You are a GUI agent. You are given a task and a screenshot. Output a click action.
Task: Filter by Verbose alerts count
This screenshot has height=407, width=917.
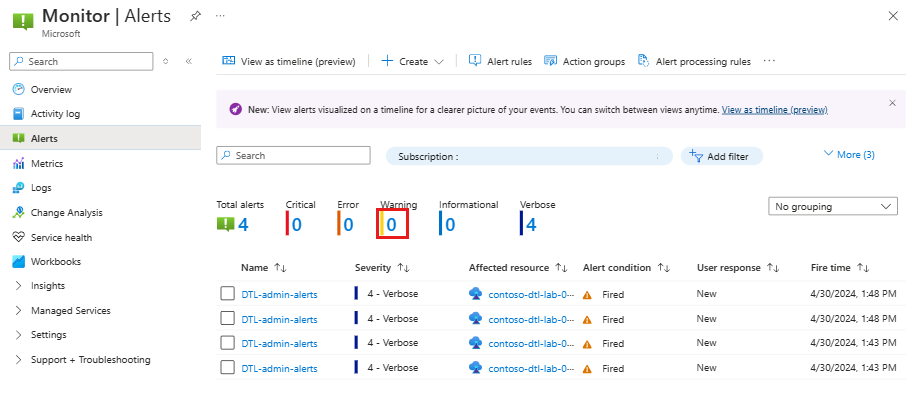click(531, 225)
